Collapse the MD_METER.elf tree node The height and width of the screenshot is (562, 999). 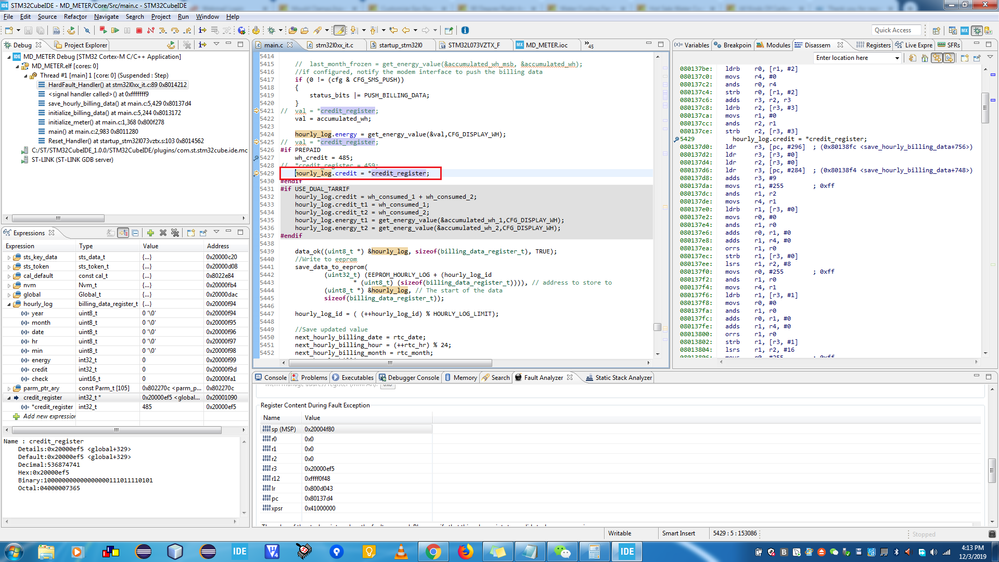tap(18, 66)
